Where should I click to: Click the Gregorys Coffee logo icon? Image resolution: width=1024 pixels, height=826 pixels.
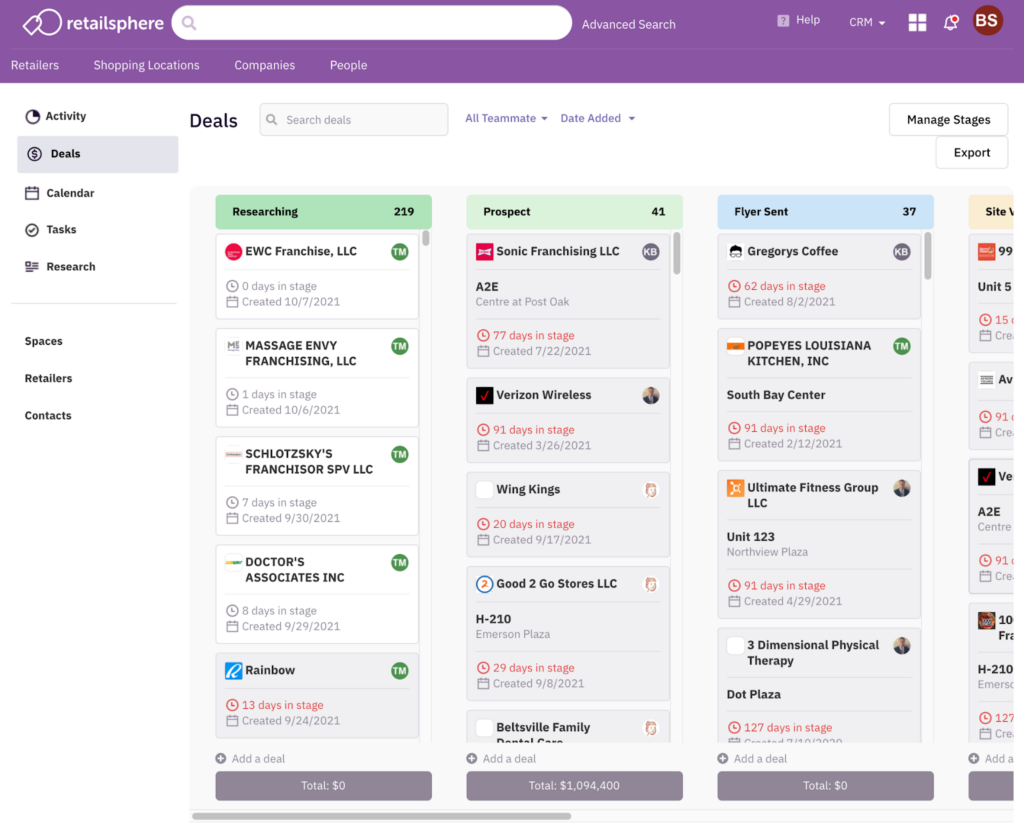tap(735, 251)
